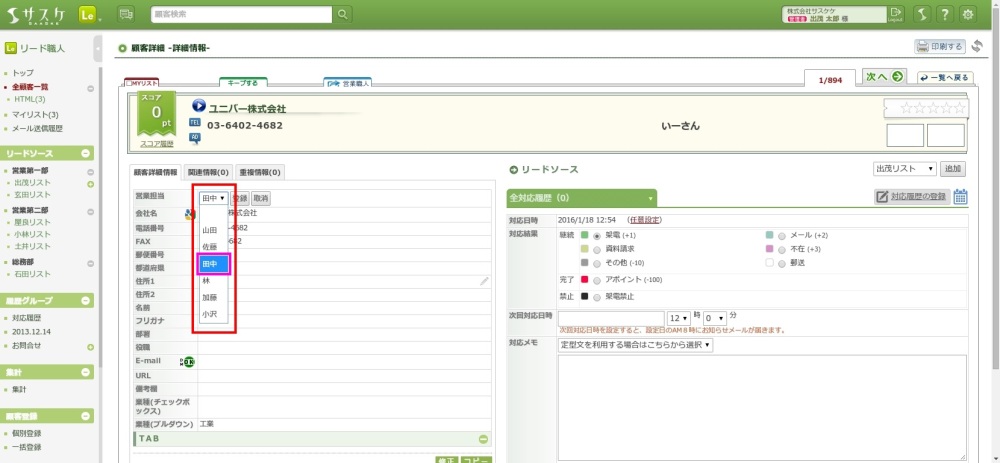The width and height of the screenshot is (1000, 463).
Task: Open the calendar icon beside 対応履歴の登録
Action: click(x=960, y=197)
